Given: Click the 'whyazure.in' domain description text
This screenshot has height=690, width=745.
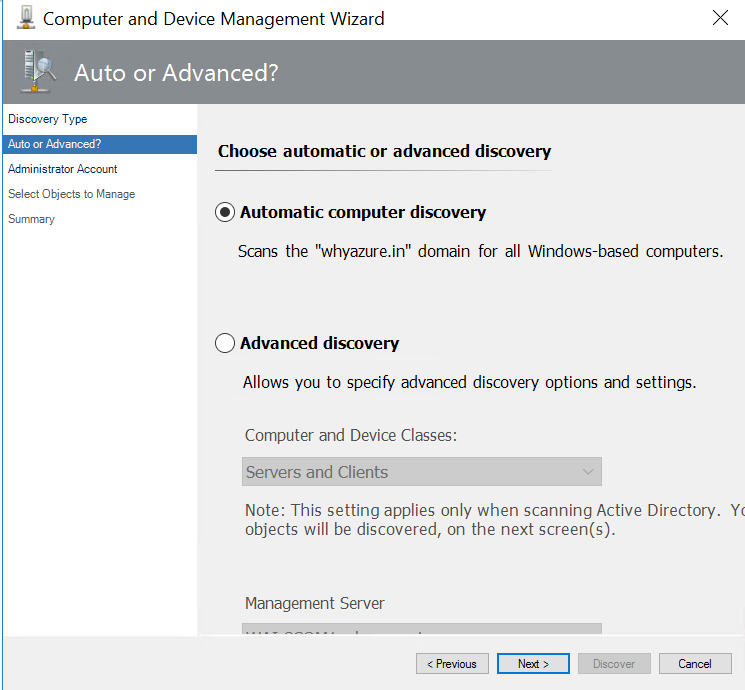Looking at the screenshot, I should point(480,251).
